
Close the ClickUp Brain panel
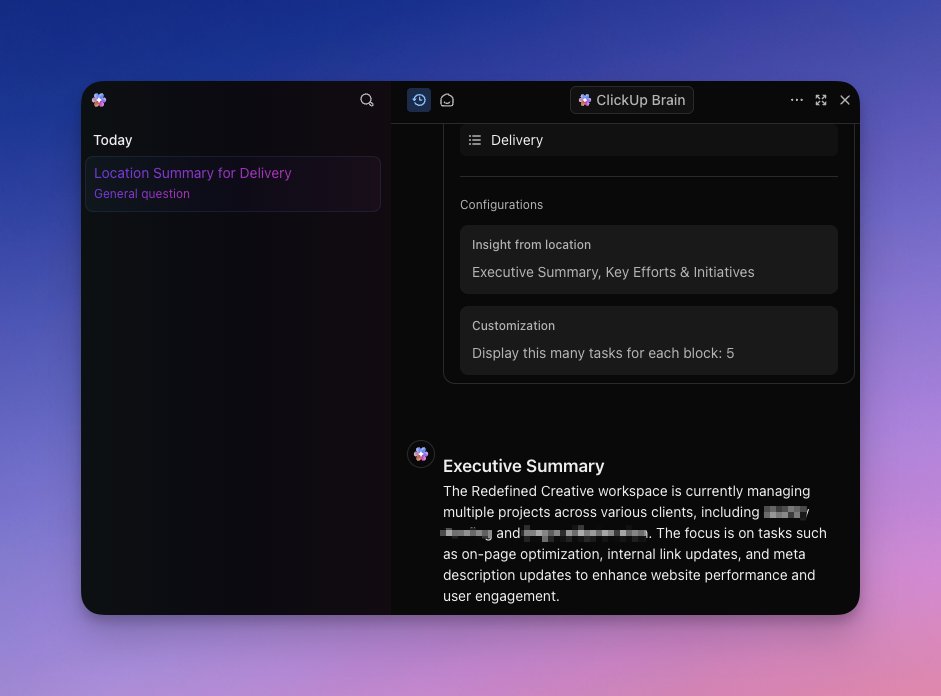[x=845, y=100]
